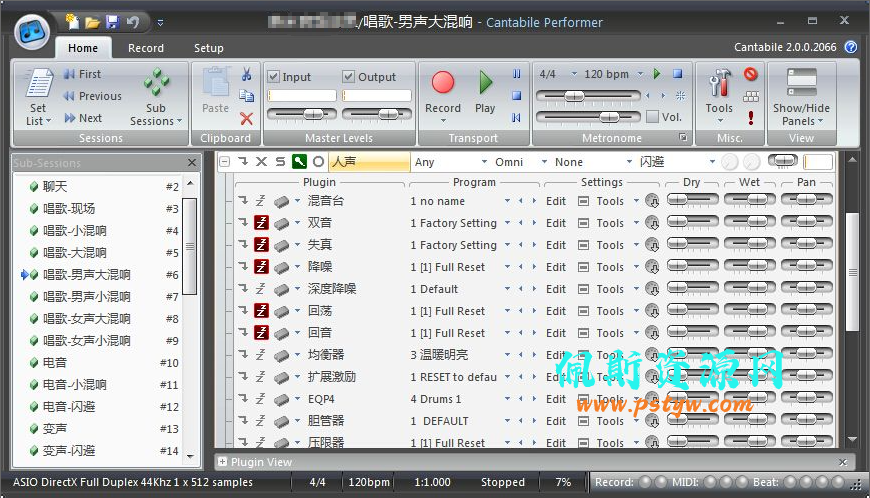Copy the selection with the Clipboard copy icon
This screenshot has width=870, height=498.
246,96
